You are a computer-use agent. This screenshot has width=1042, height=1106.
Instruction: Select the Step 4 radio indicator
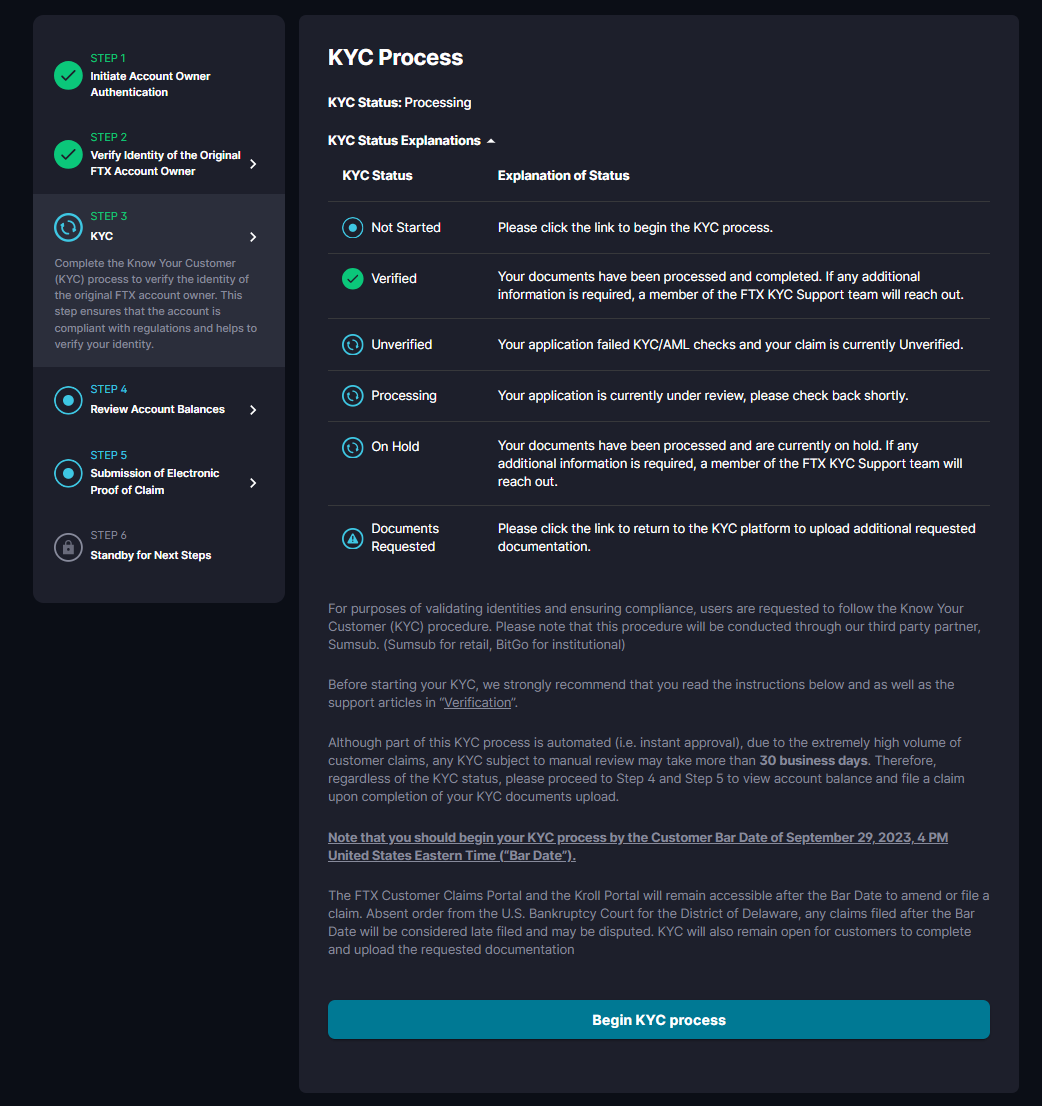click(67, 400)
